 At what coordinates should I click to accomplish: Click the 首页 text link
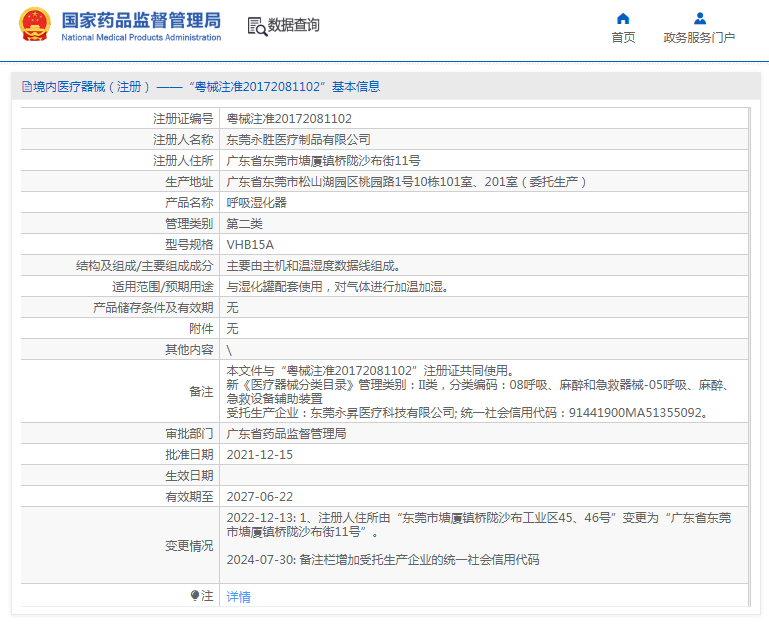click(623, 37)
